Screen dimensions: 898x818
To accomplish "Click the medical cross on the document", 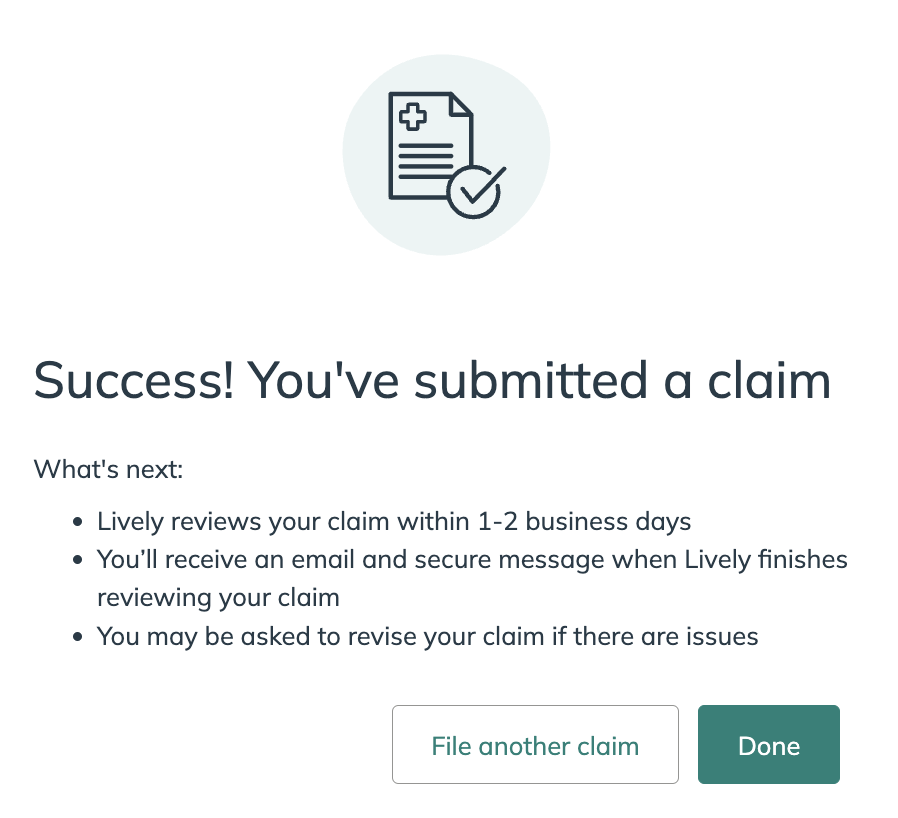I will [412, 116].
